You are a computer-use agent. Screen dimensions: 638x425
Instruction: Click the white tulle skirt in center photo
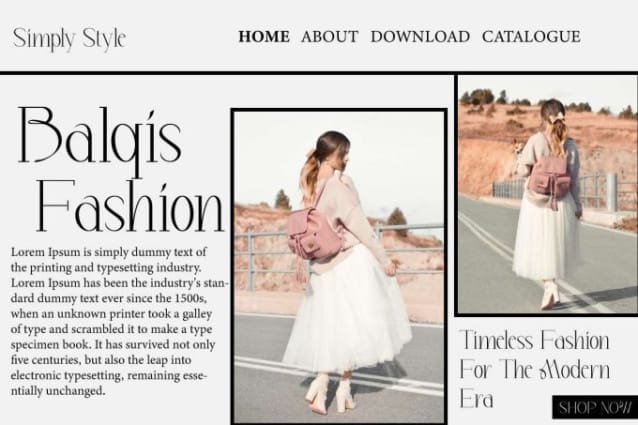347,309
